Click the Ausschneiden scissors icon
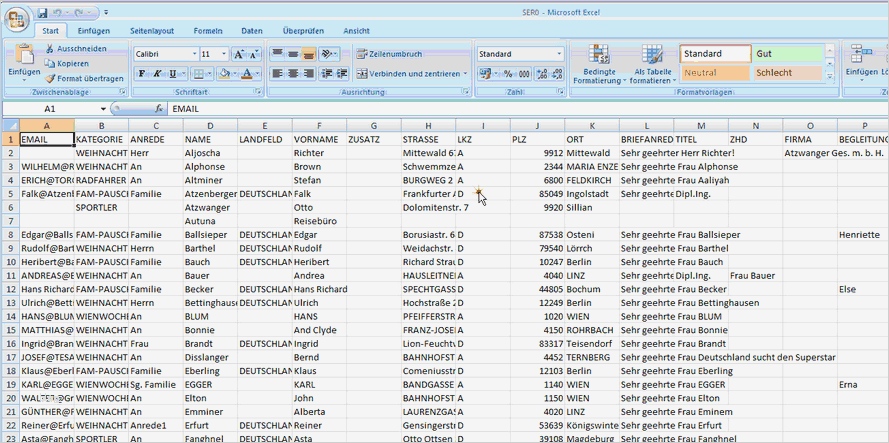The width and height of the screenshot is (889, 443). (x=49, y=48)
